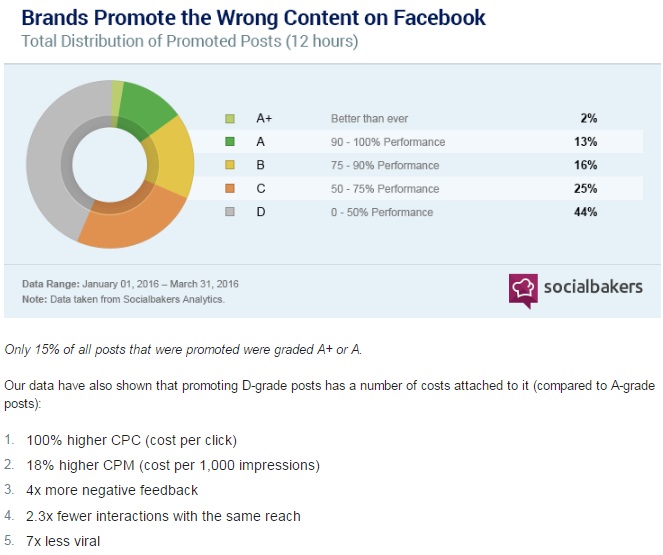
Task: Click the A+ light green legend swatch
Action: pos(229,118)
